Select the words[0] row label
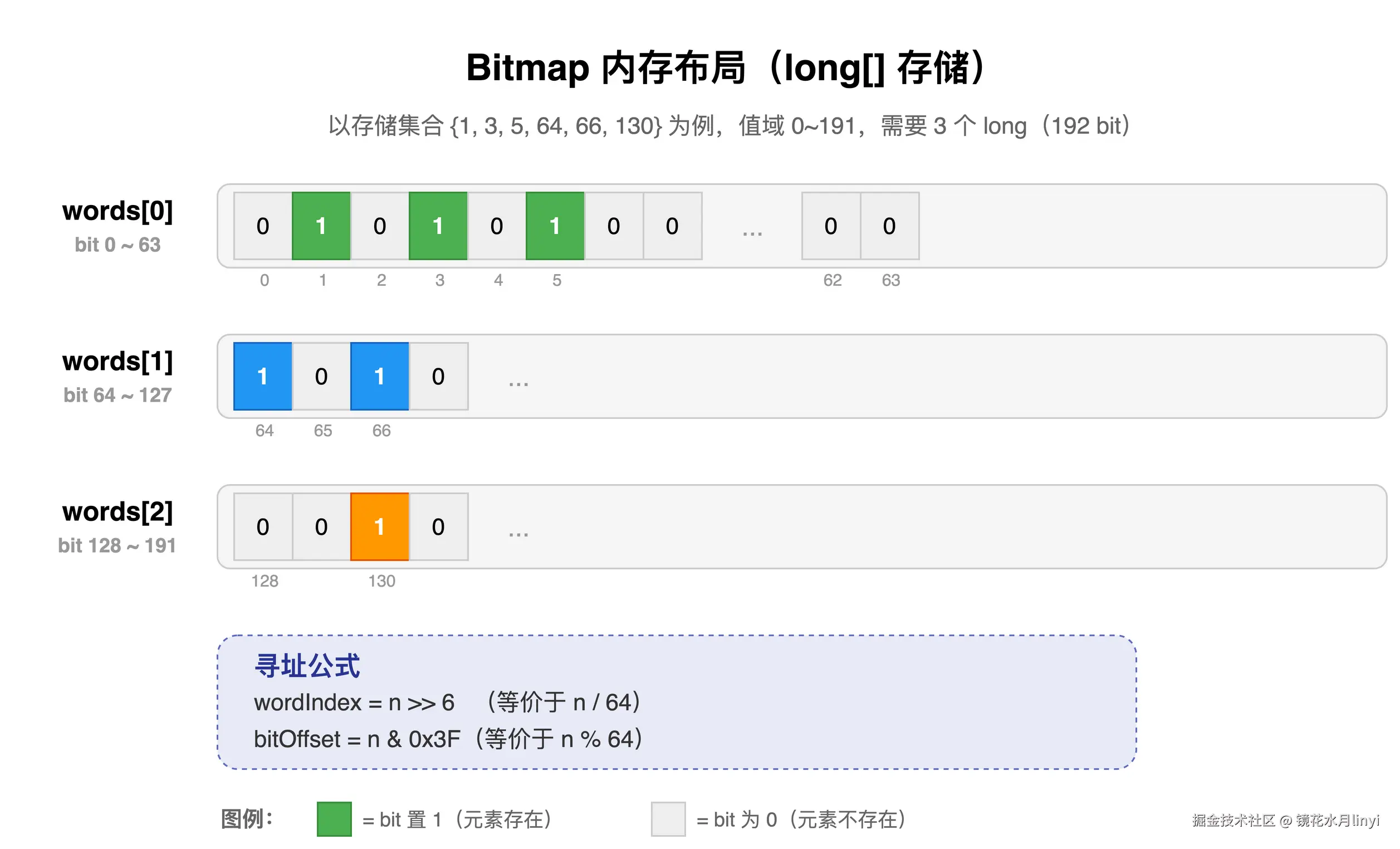 pyautogui.click(x=118, y=211)
